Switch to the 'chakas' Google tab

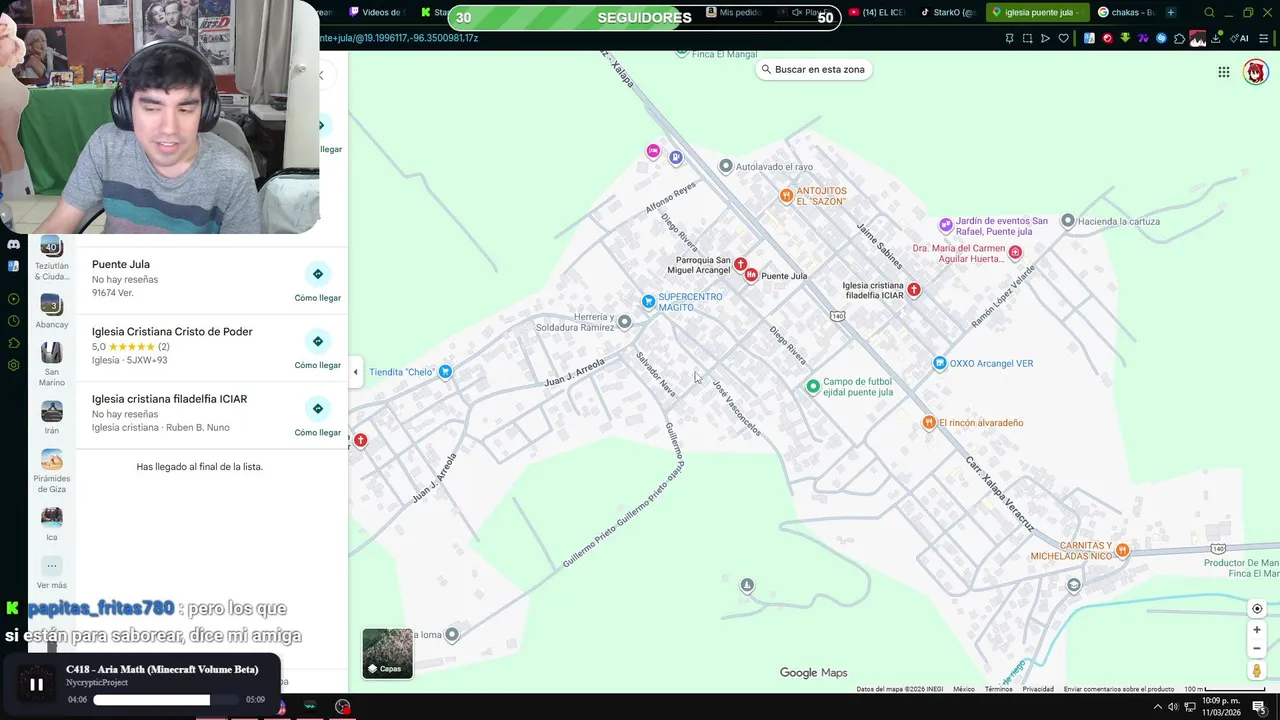click(1127, 12)
